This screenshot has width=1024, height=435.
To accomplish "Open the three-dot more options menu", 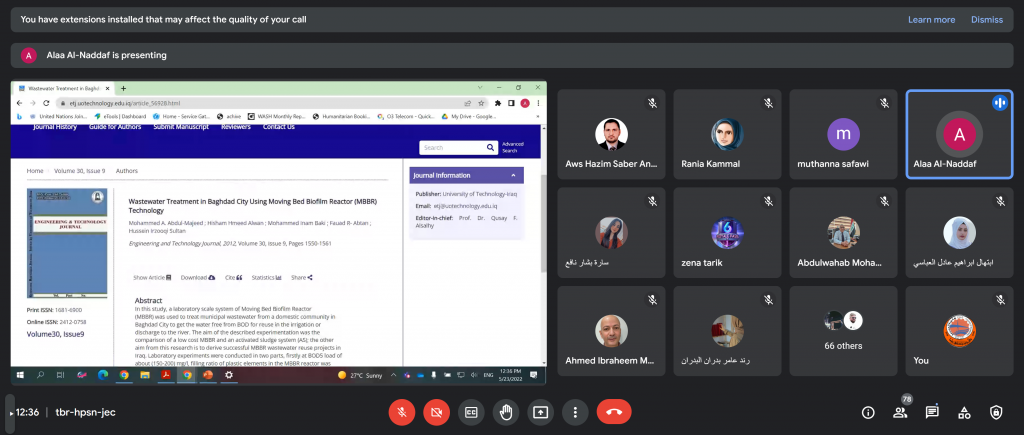I will coord(575,411).
